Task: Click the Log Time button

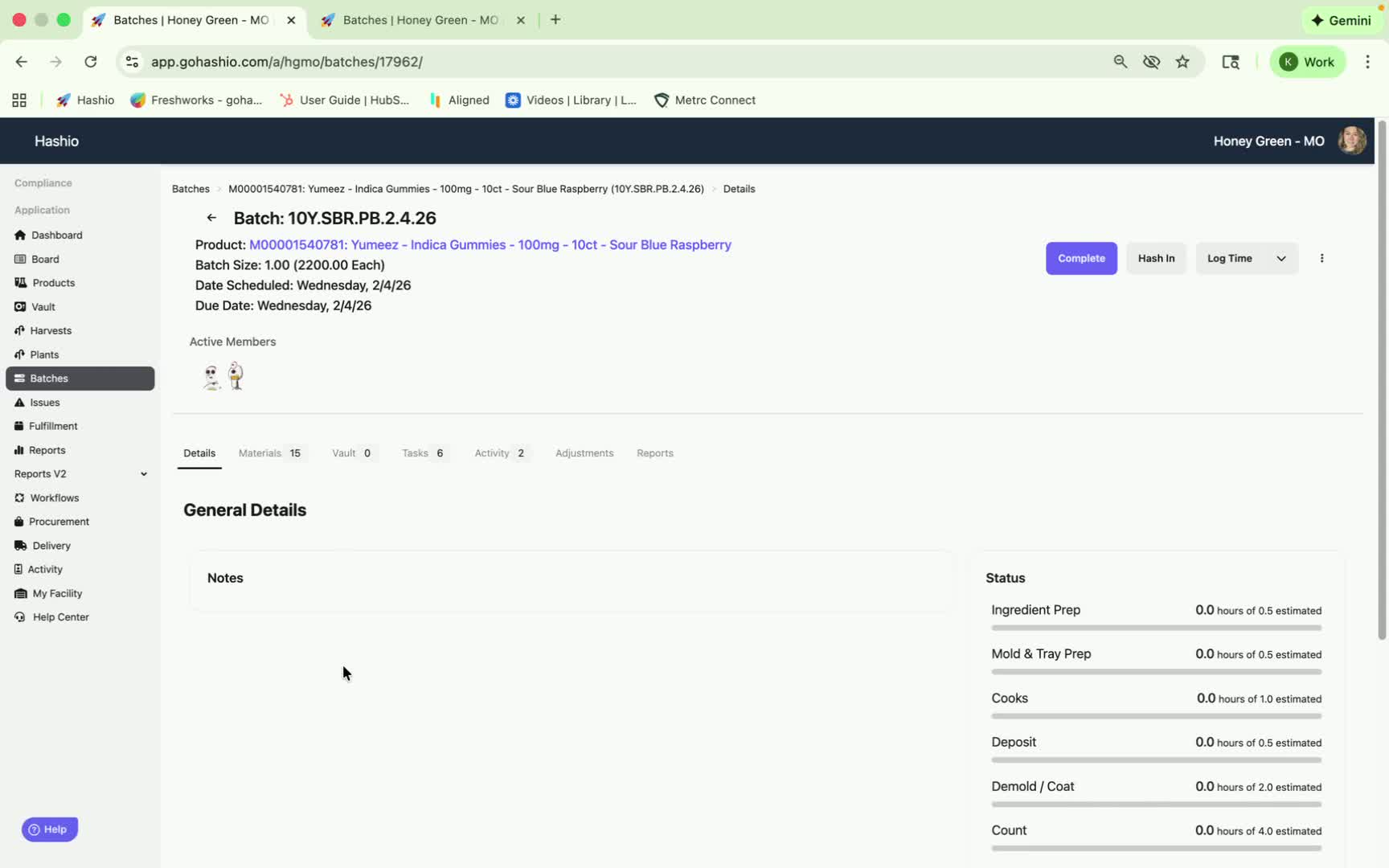Action: [x=1230, y=258]
